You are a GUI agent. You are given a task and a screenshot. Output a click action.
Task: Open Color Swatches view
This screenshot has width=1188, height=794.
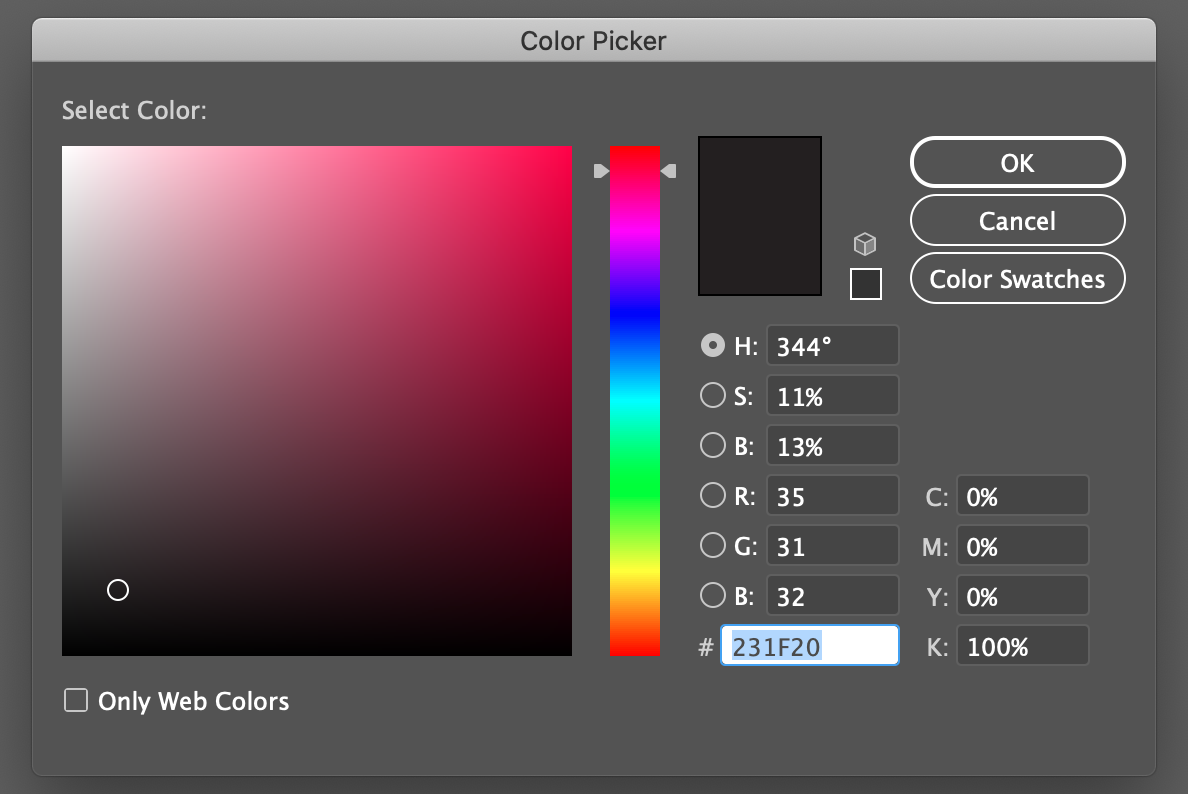coord(1017,279)
